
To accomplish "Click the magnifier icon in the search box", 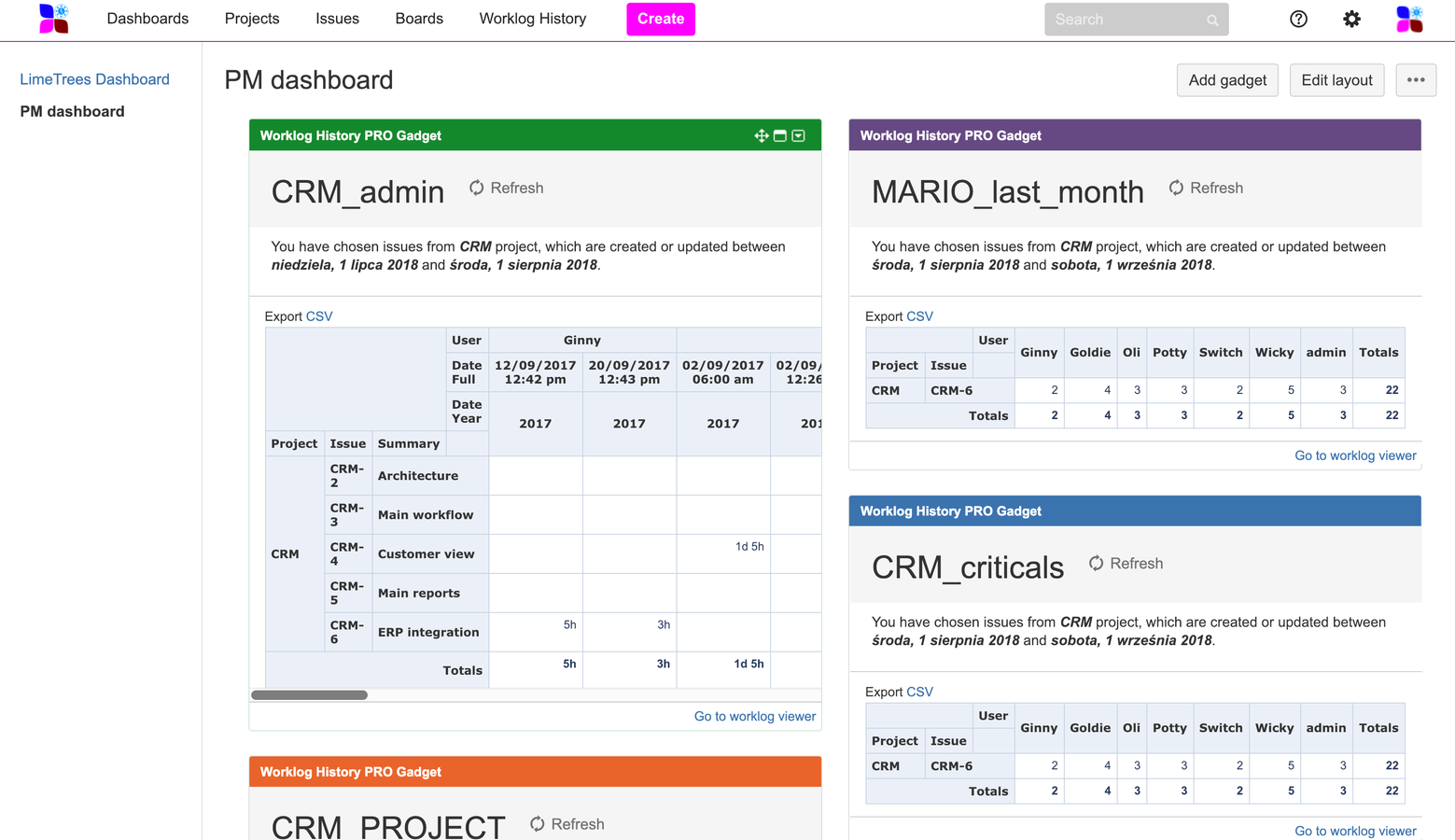I will (1212, 20).
